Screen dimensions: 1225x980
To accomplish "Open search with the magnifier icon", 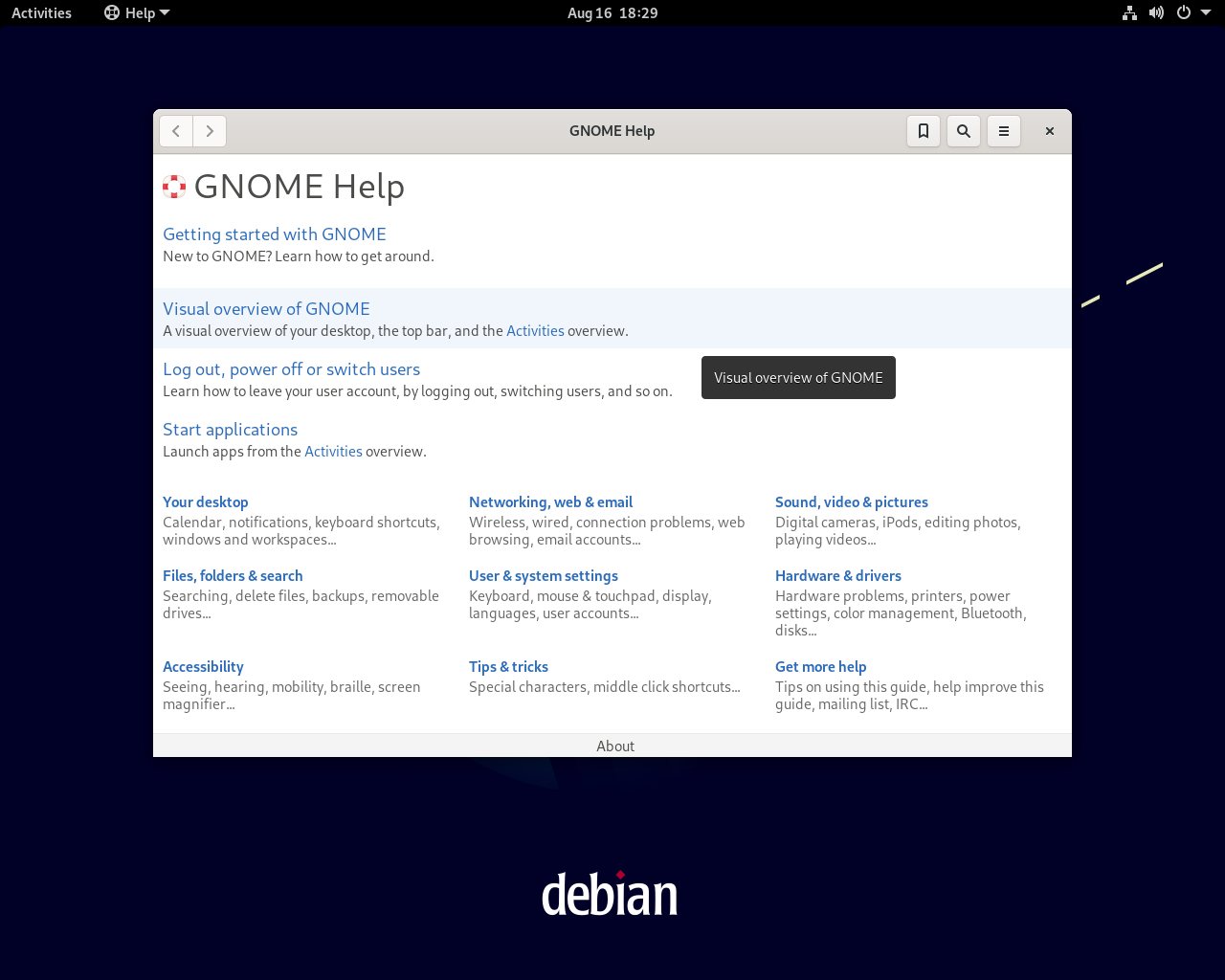I will [x=964, y=131].
